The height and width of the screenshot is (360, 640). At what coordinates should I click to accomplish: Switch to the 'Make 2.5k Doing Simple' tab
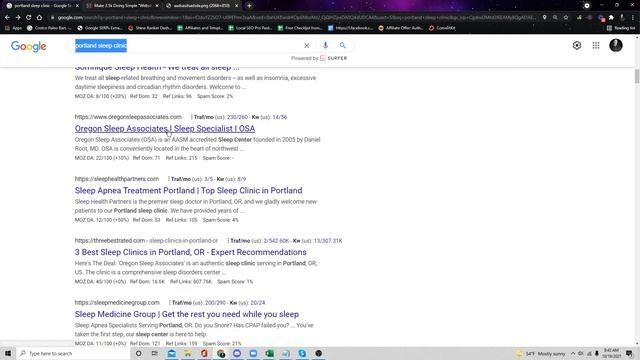pos(122,6)
